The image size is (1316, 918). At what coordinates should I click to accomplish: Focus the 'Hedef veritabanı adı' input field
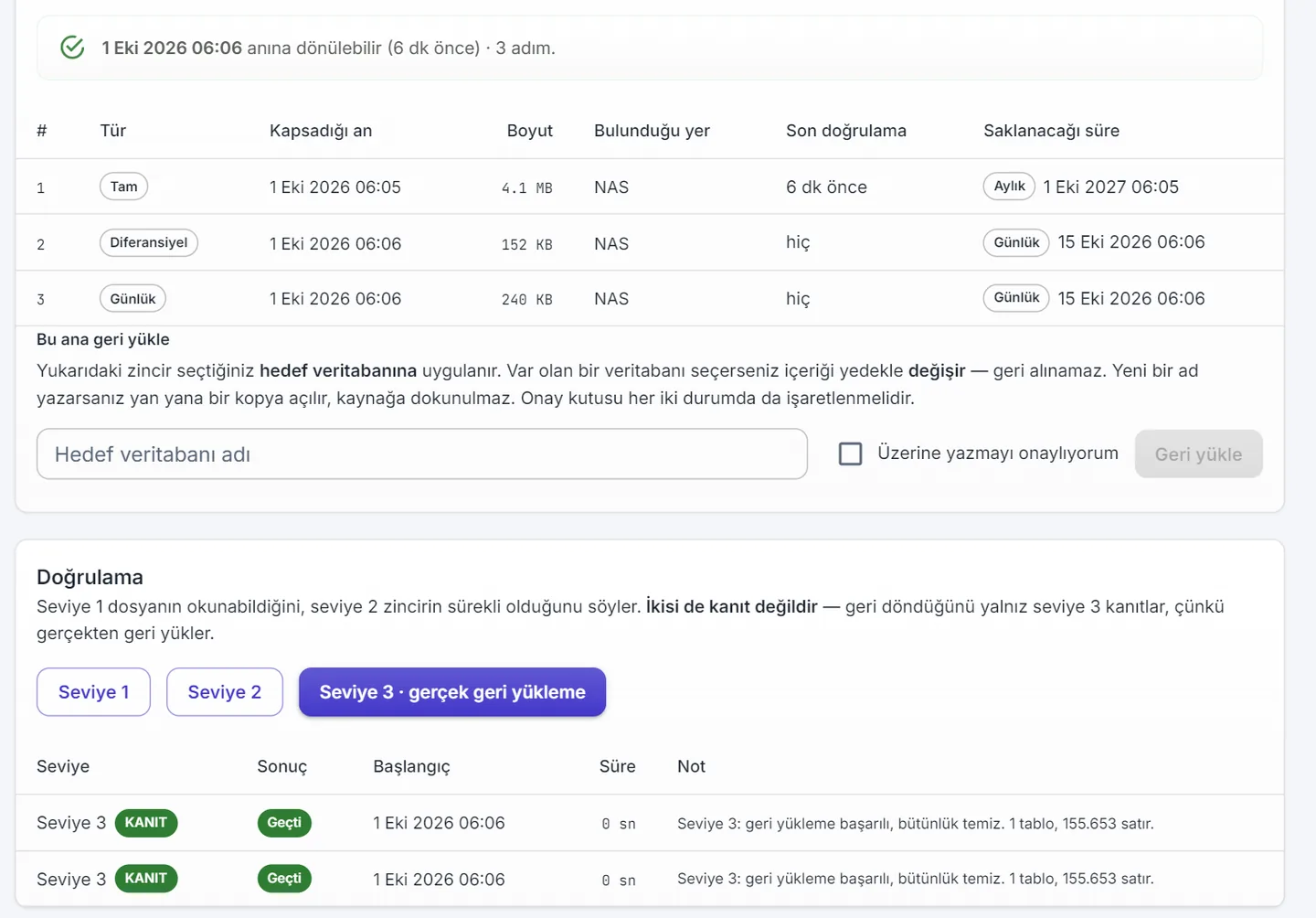422,454
